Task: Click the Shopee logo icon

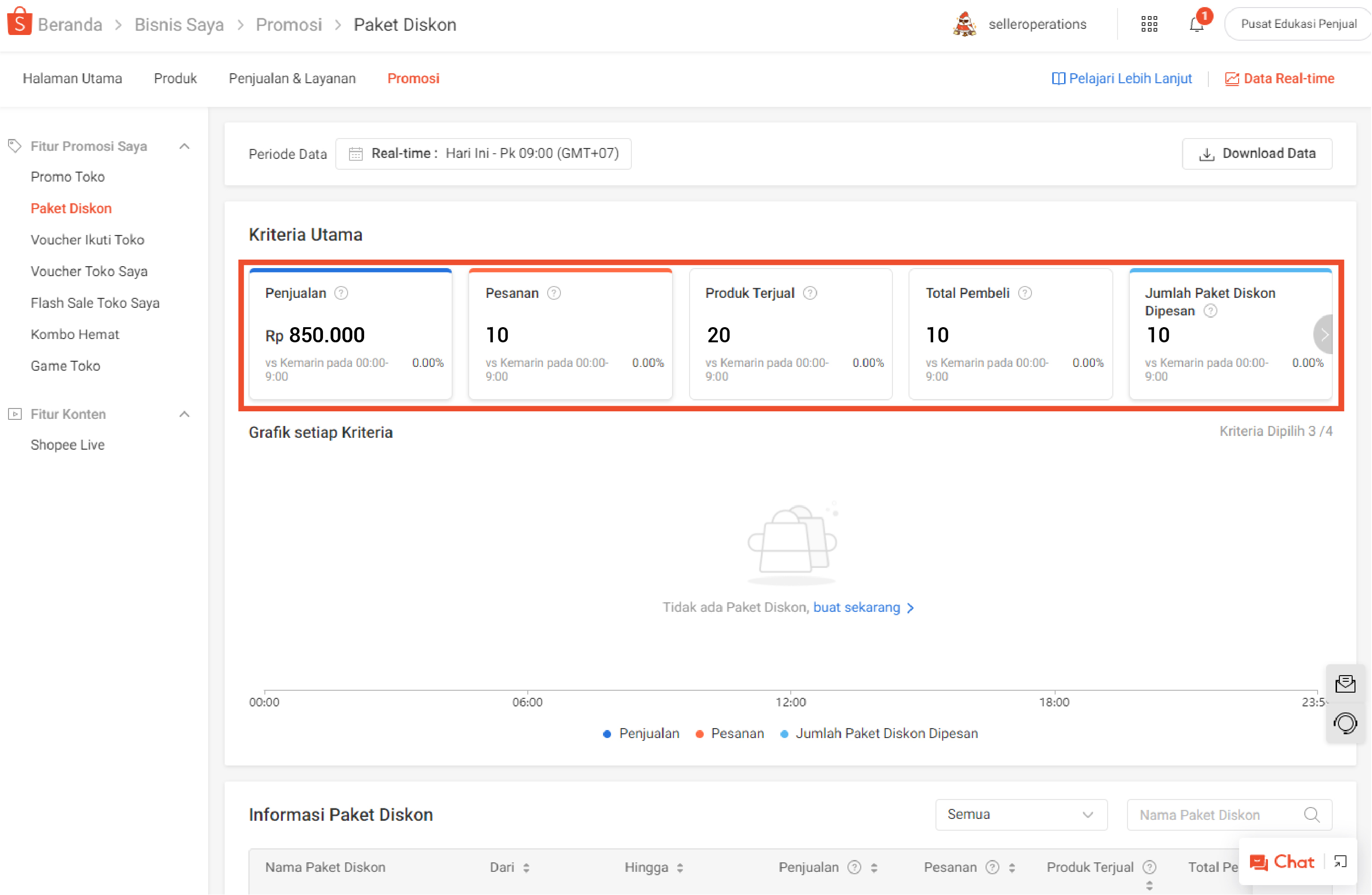Action: (x=19, y=23)
